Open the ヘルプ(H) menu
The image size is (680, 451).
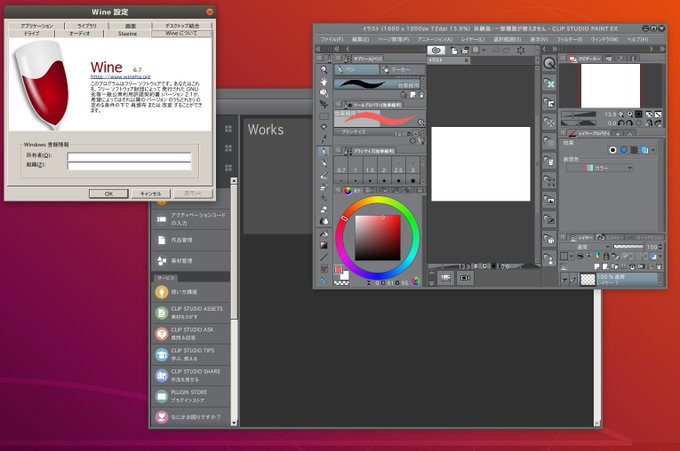point(637,39)
